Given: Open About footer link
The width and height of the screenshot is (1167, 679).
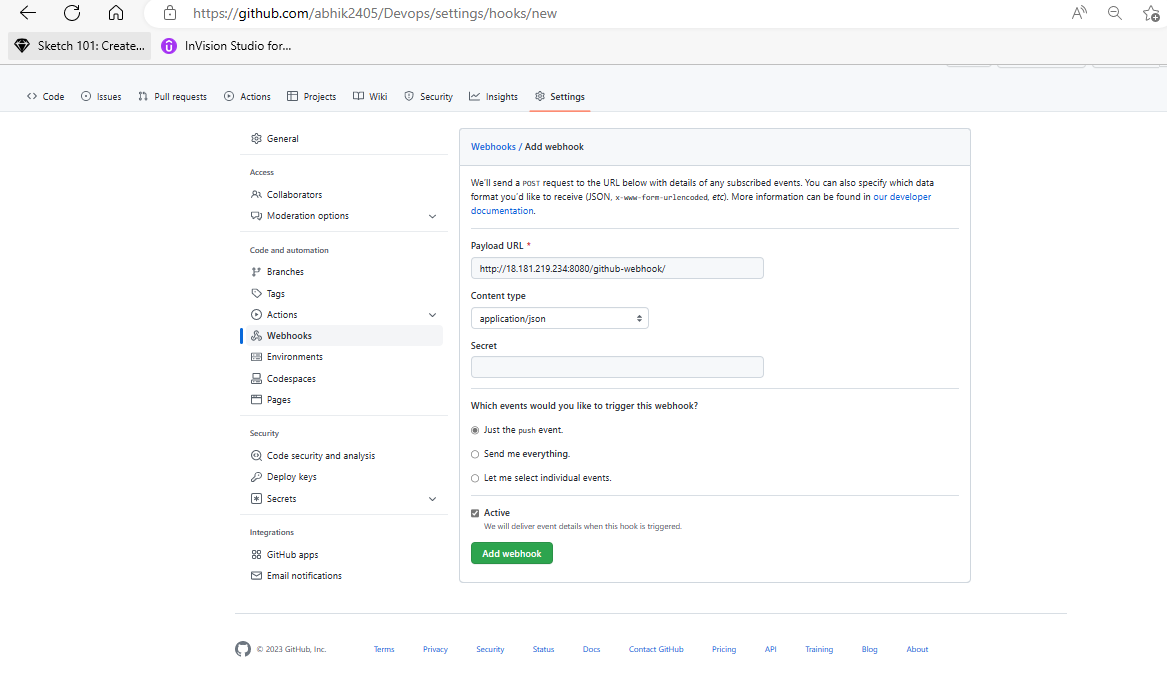Looking at the screenshot, I should [917, 649].
